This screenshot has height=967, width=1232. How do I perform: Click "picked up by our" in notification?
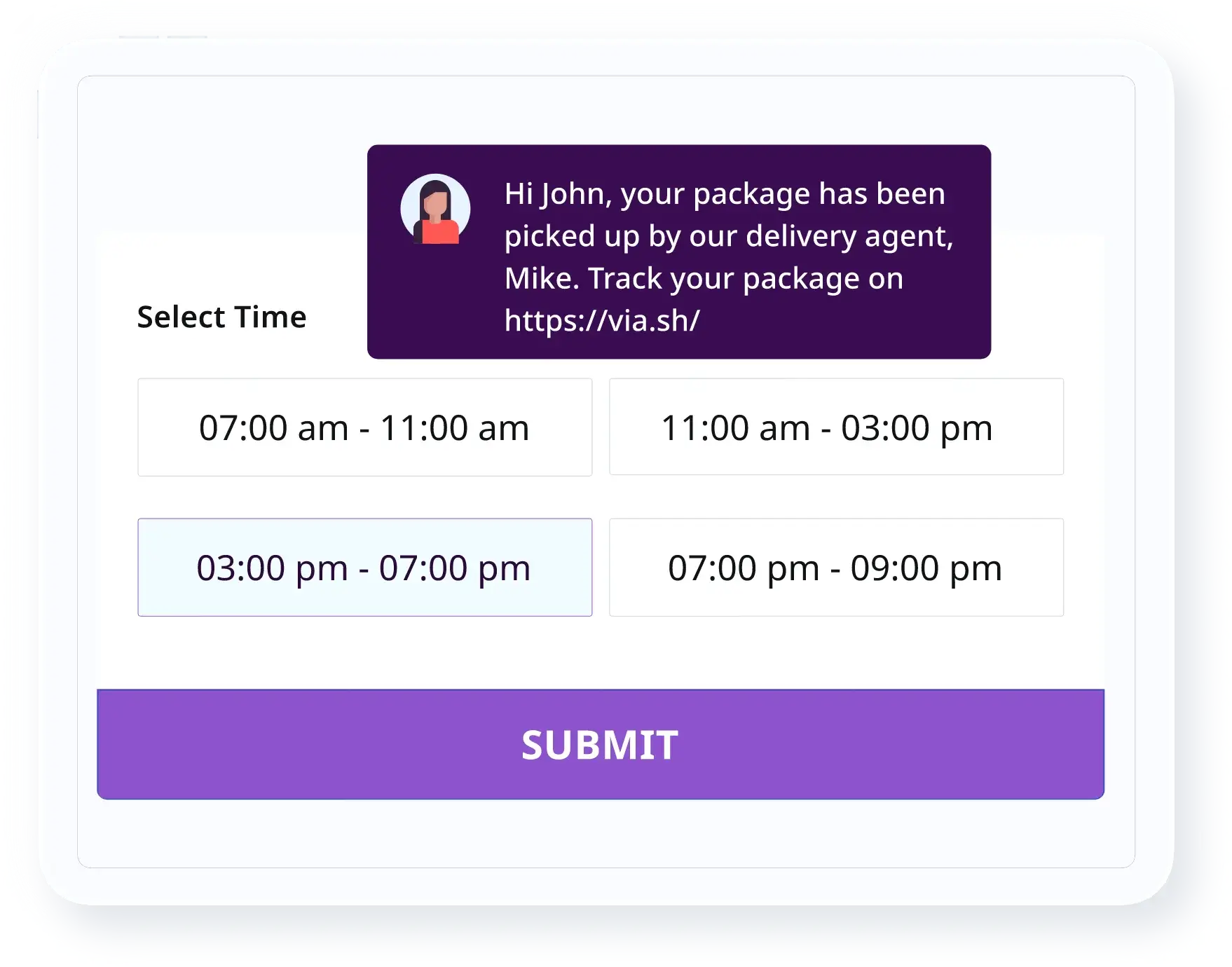tap(621, 236)
